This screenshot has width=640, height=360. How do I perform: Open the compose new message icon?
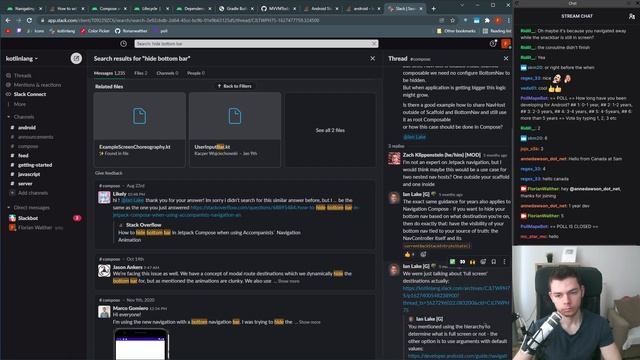click(76, 58)
